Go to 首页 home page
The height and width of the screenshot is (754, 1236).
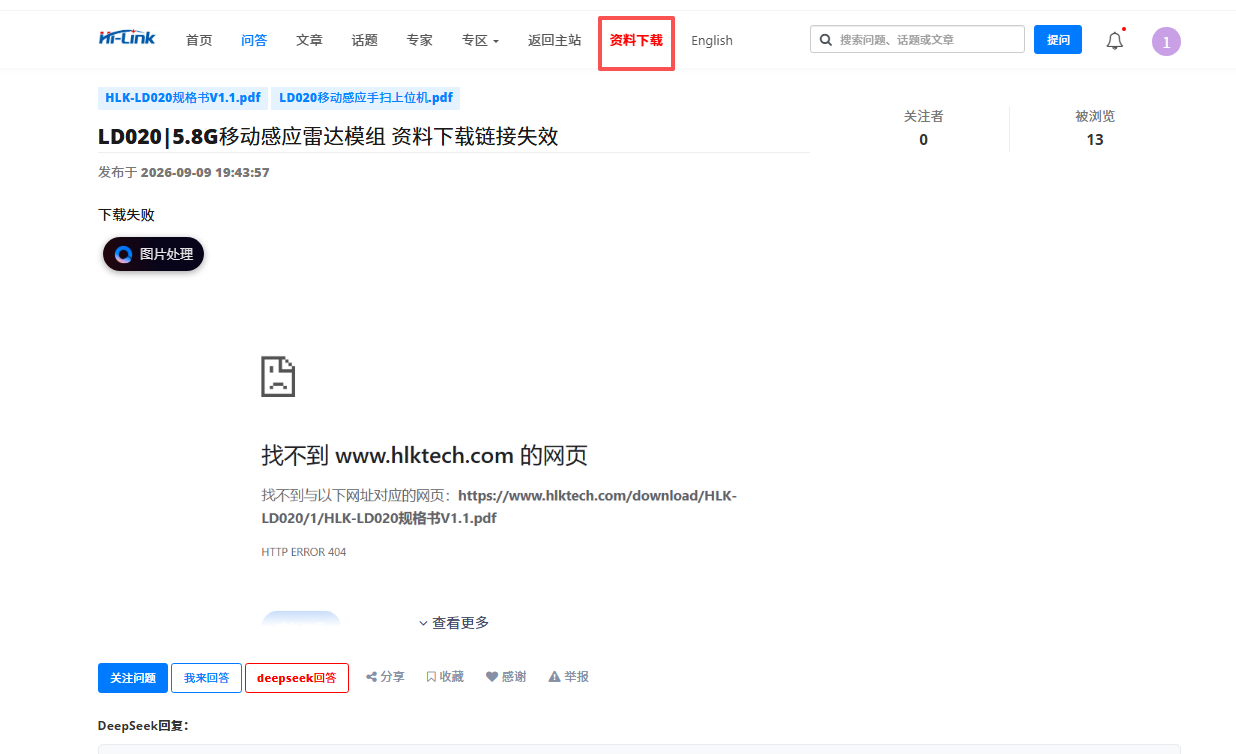tap(199, 41)
